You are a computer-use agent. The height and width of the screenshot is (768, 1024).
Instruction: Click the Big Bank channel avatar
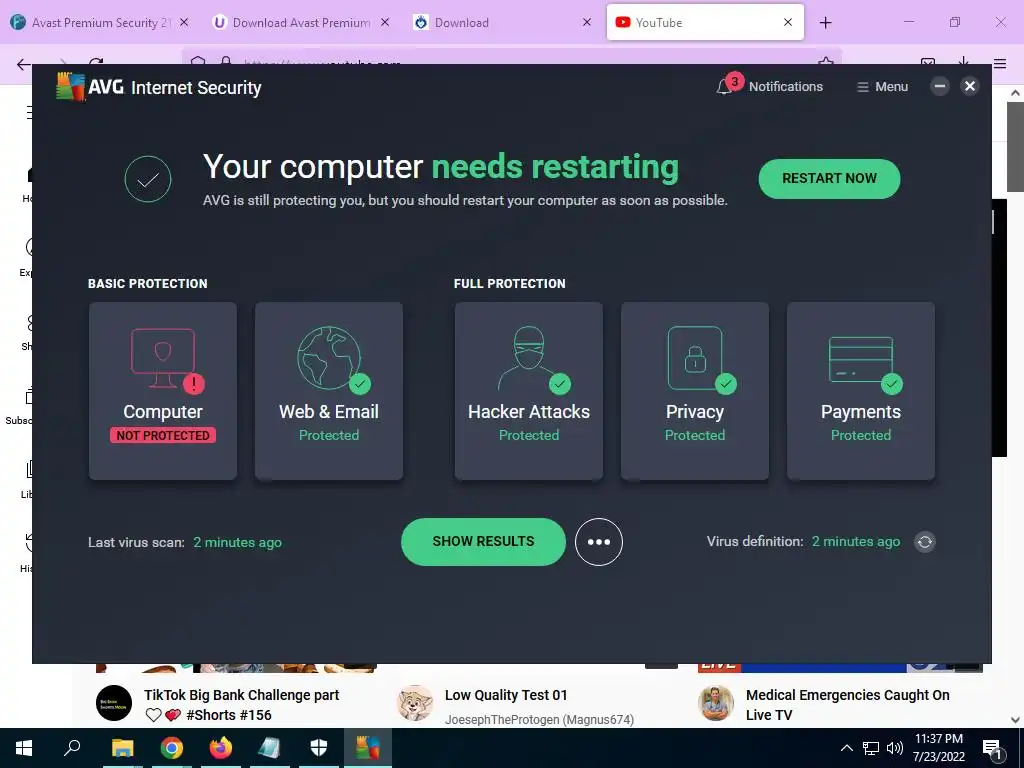pyautogui.click(x=114, y=703)
